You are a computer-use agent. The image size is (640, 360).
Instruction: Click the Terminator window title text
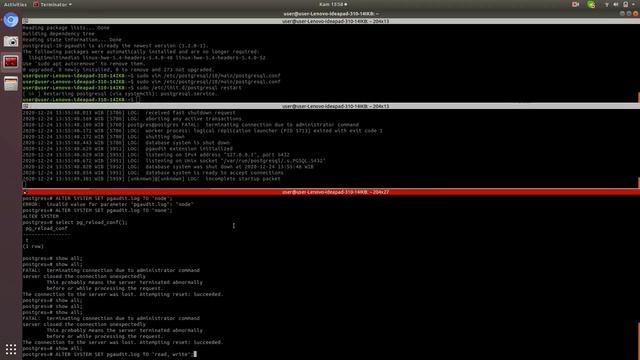[331, 14]
